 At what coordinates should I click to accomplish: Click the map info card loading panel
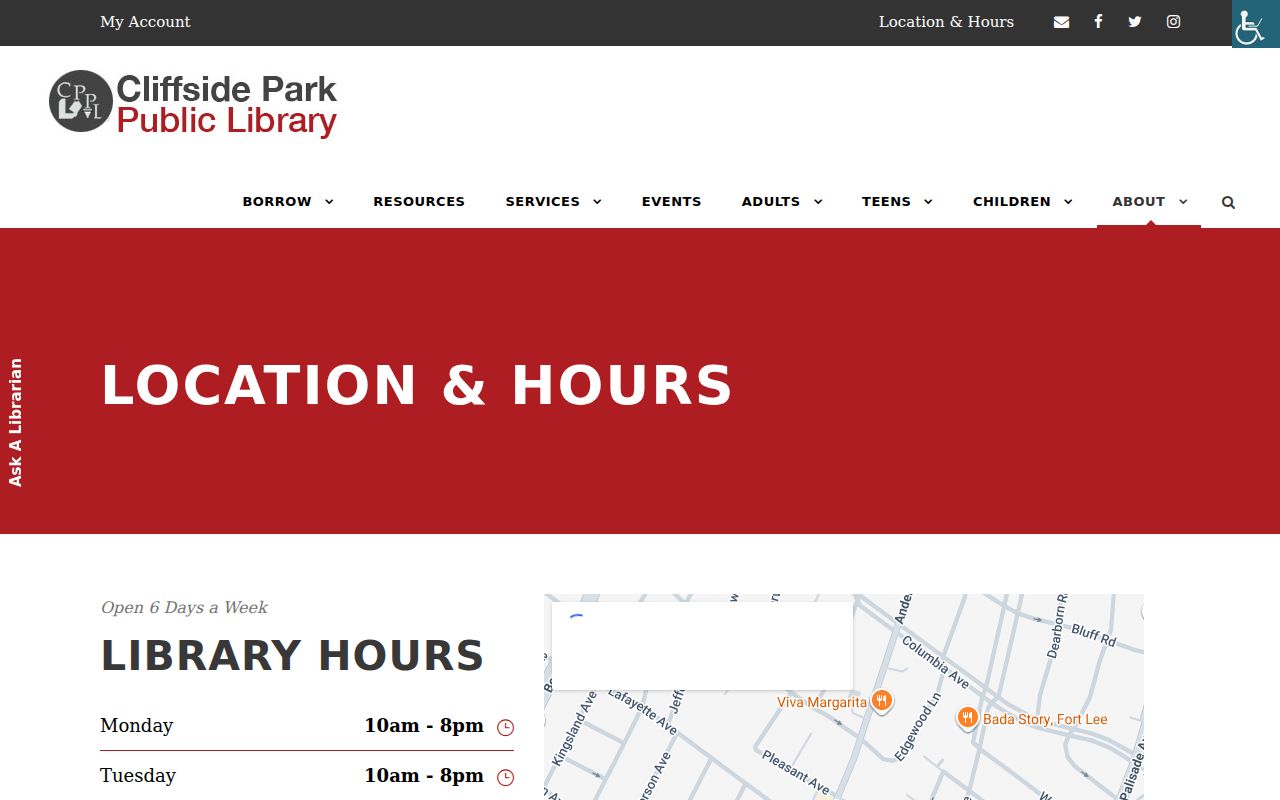(702, 646)
